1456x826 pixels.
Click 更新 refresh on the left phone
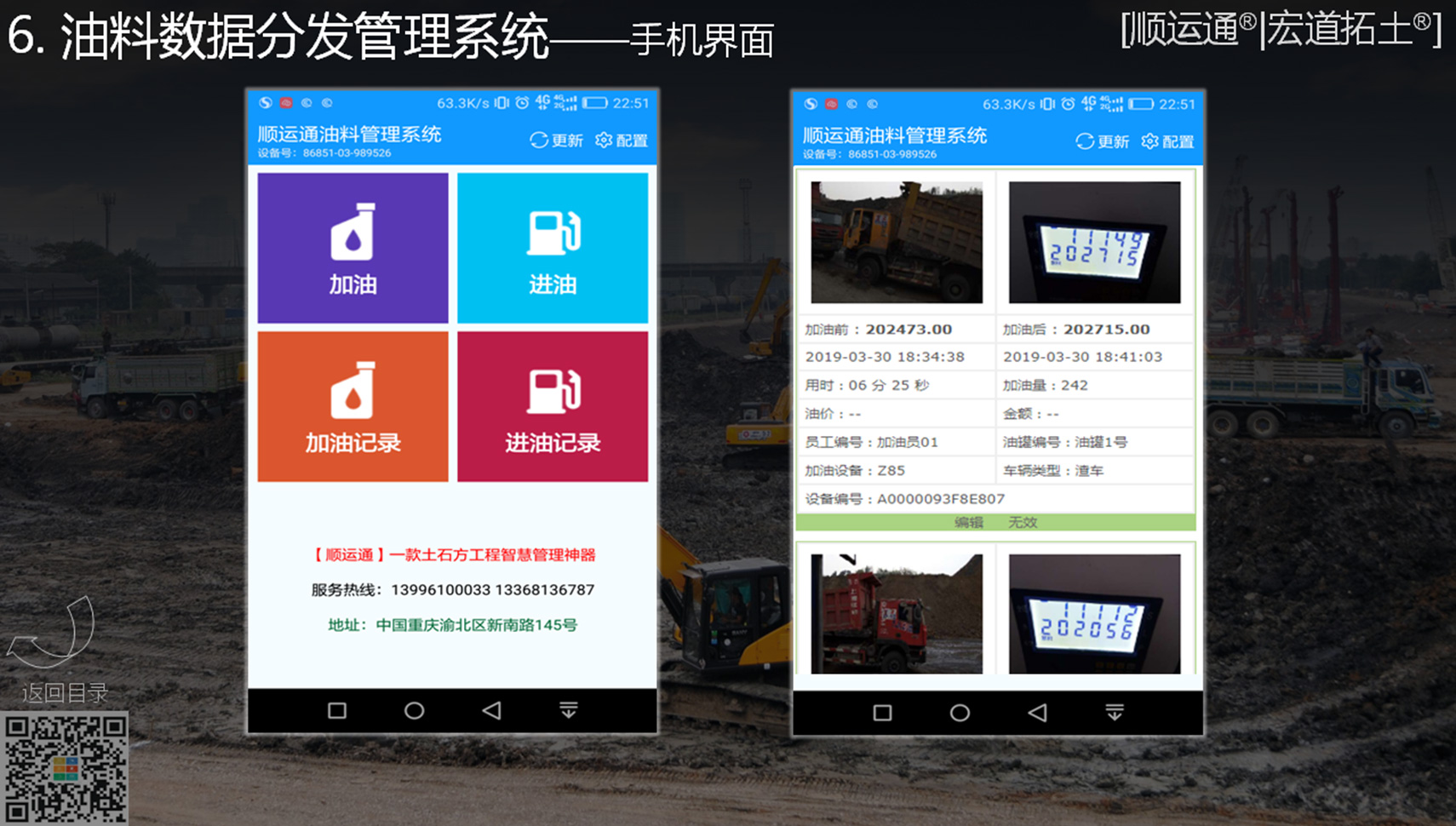pos(556,141)
